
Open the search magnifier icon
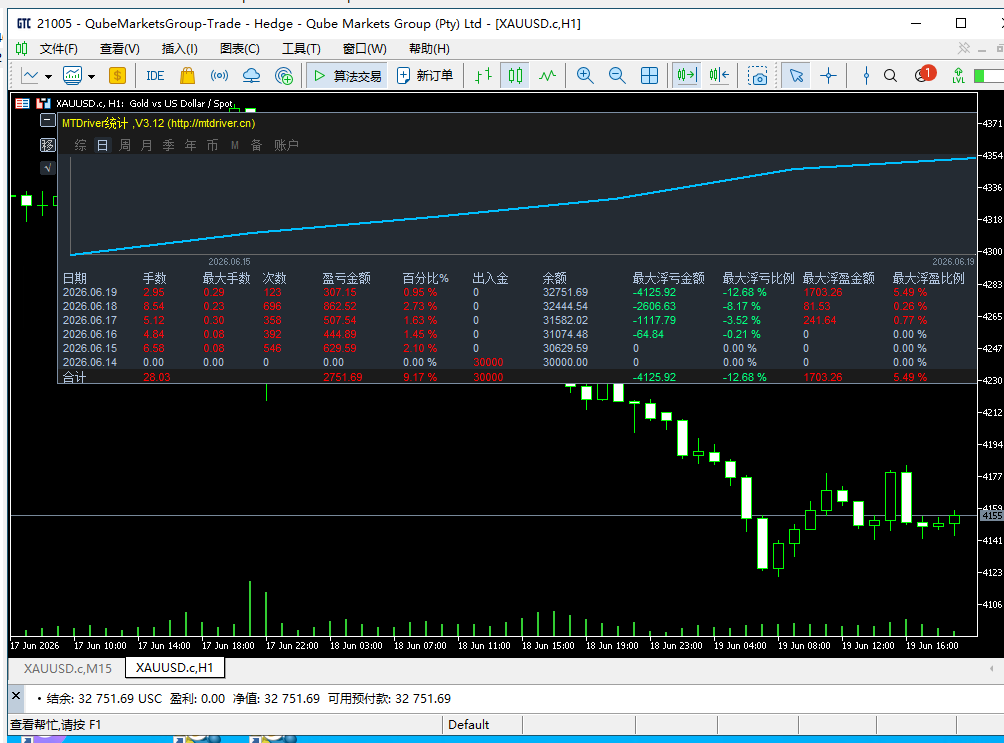(x=891, y=76)
